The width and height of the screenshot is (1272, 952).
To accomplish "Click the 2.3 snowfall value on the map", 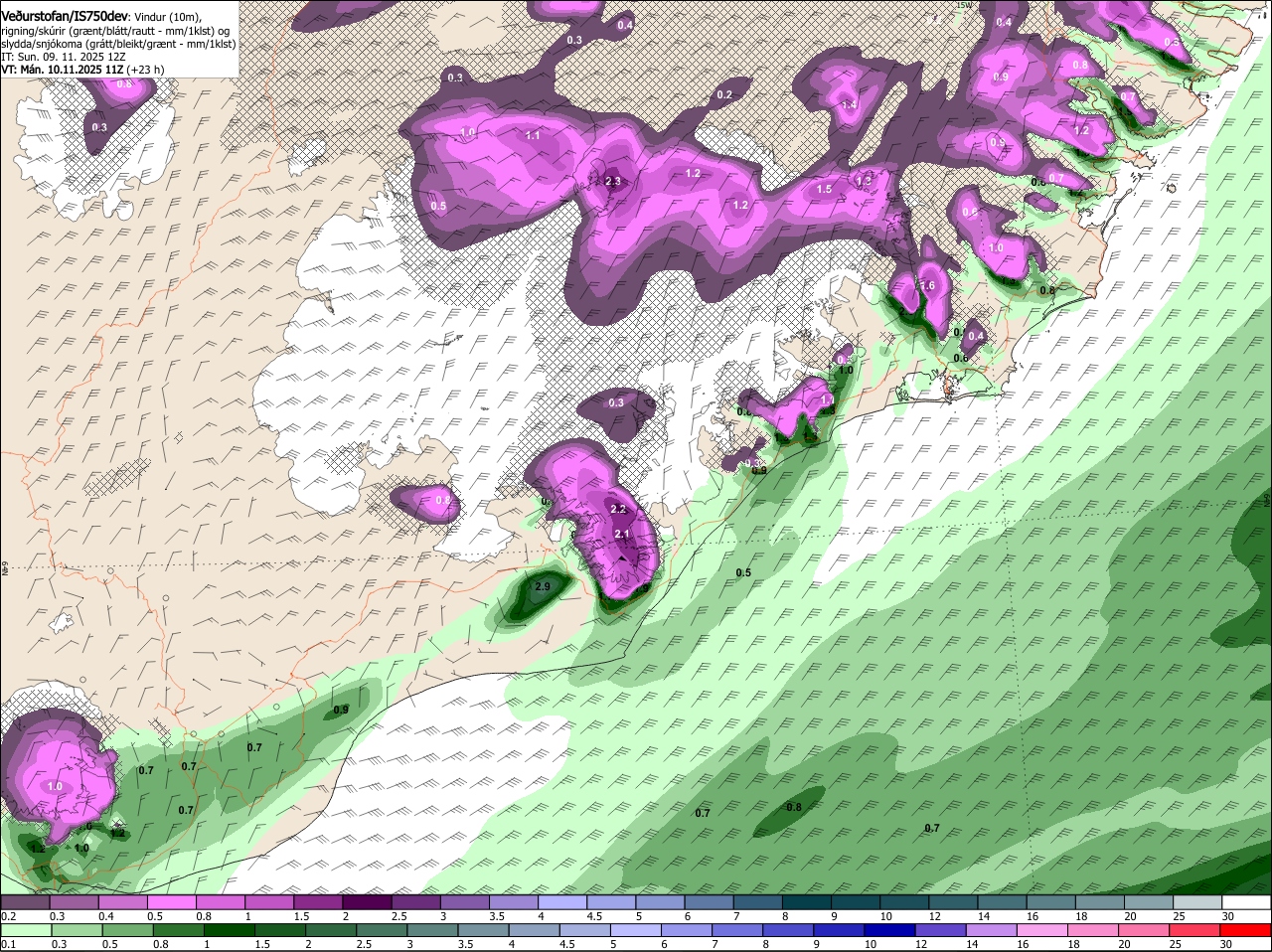I will click(x=612, y=181).
